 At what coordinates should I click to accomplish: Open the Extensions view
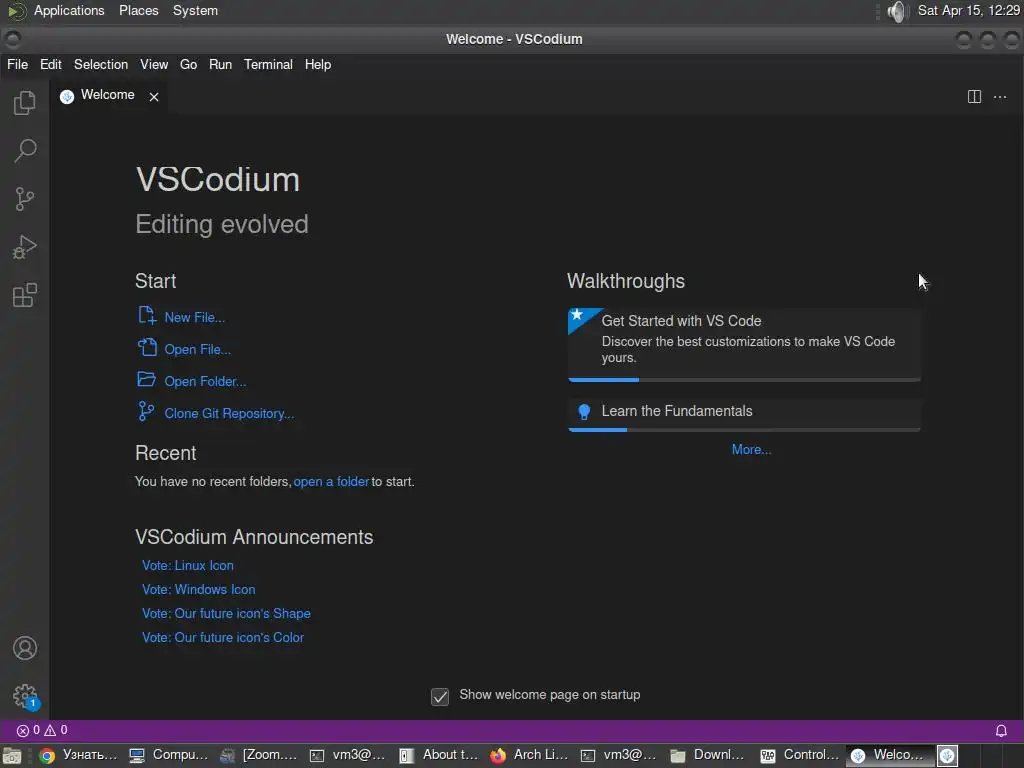pos(24,295)
